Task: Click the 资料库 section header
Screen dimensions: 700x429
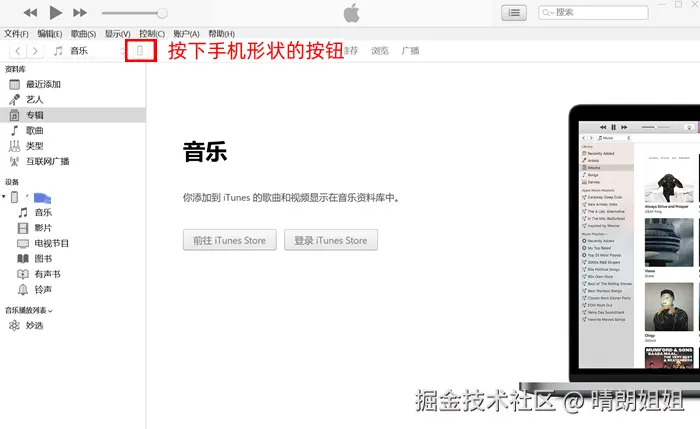Action: point(15,69)
